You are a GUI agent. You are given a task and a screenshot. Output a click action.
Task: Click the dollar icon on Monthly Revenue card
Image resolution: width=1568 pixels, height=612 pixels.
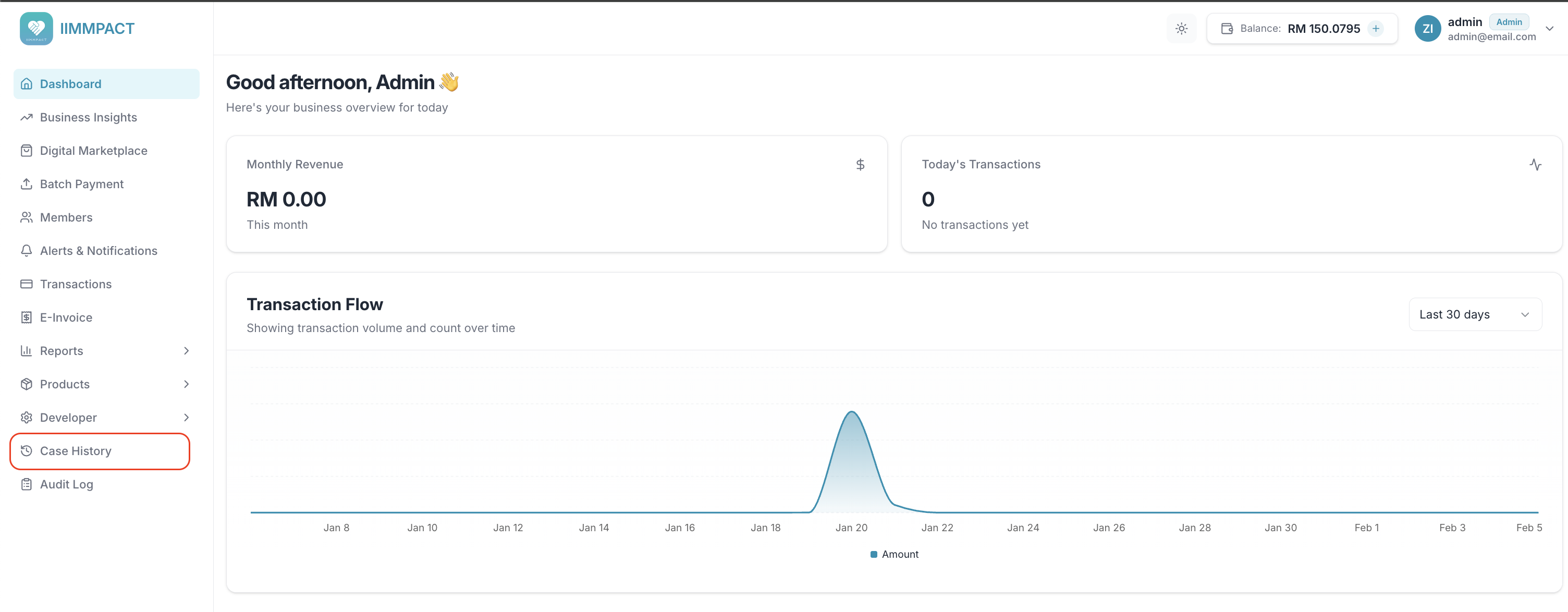tap(860, 164)
